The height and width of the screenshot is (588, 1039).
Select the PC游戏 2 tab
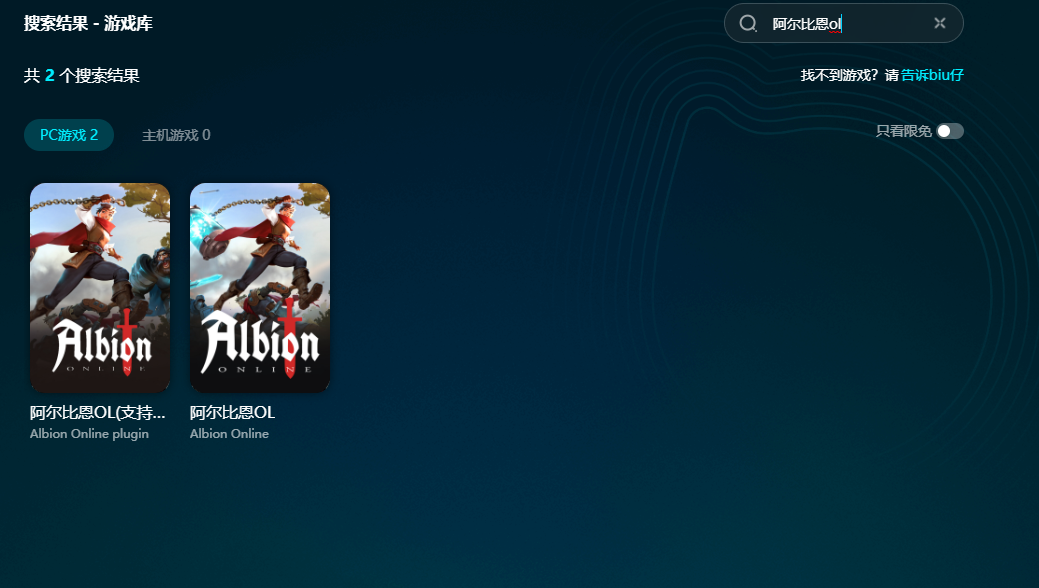pyautogui.click(x=69, y=135)
